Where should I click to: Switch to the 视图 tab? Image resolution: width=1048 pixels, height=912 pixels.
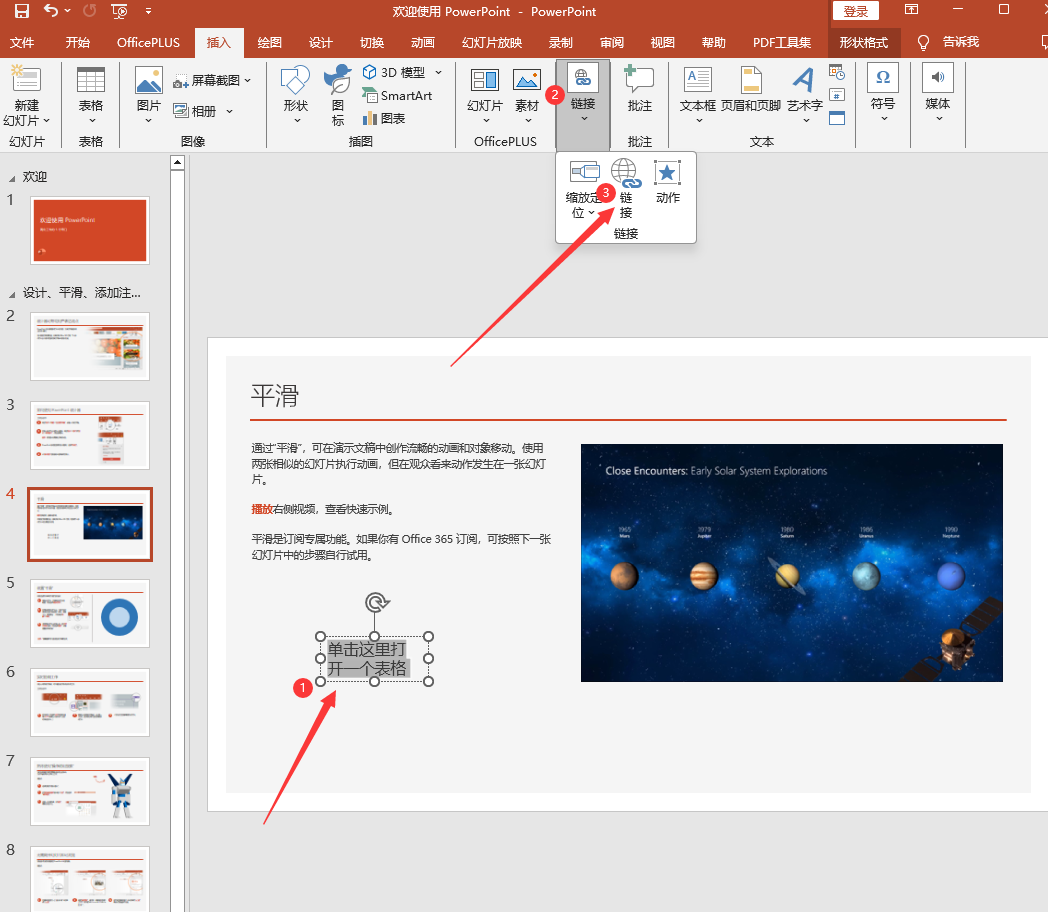click(x=662, y=42)
